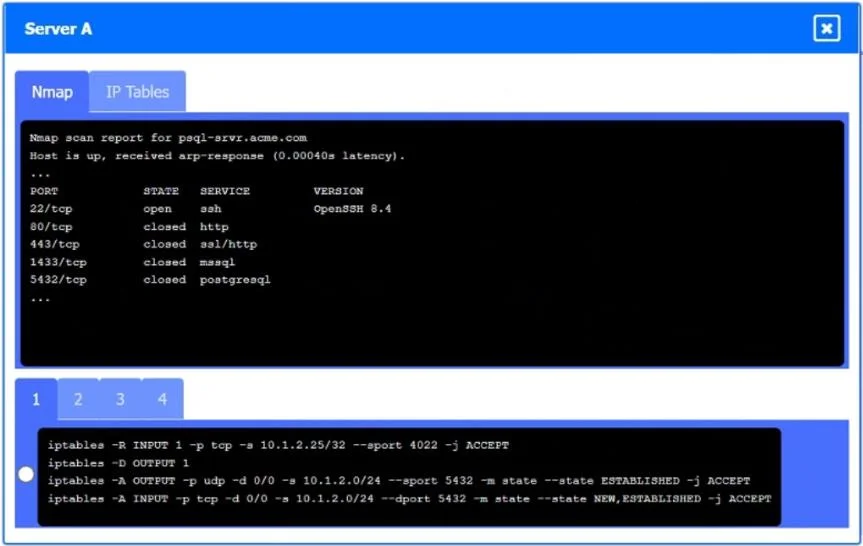Open the IP Tables tab
Screen dimensions: 863x546
137,92
